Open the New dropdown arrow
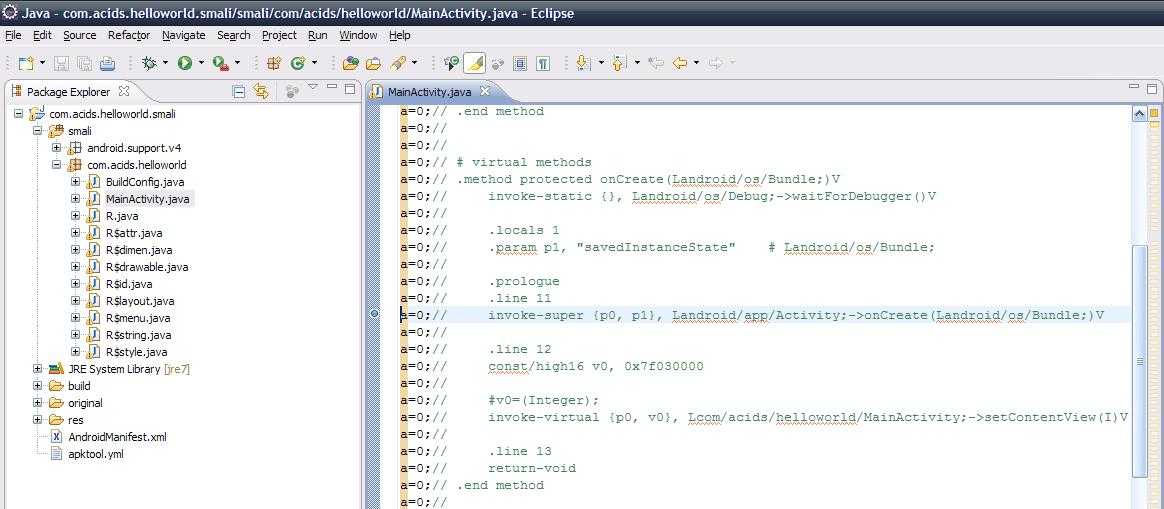Image resolution: width=1164 pixels, height=509 pixels. click(x=42, y=64)
